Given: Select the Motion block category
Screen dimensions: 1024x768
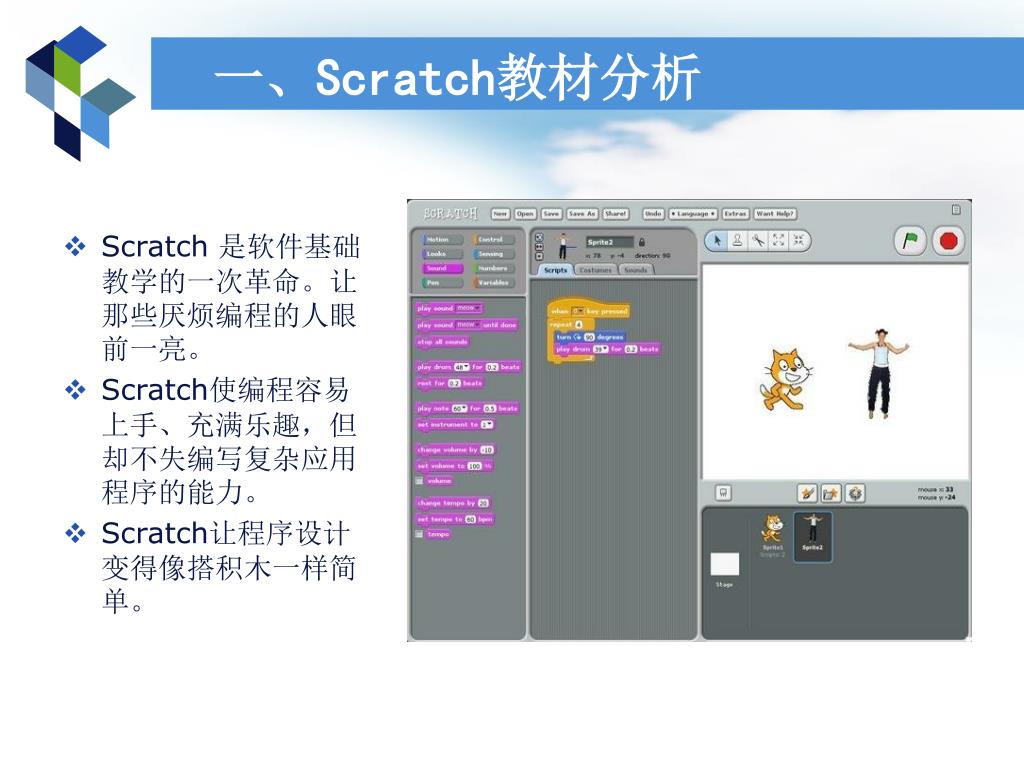Looking at the screenshot, I should (x=441, y=240).
